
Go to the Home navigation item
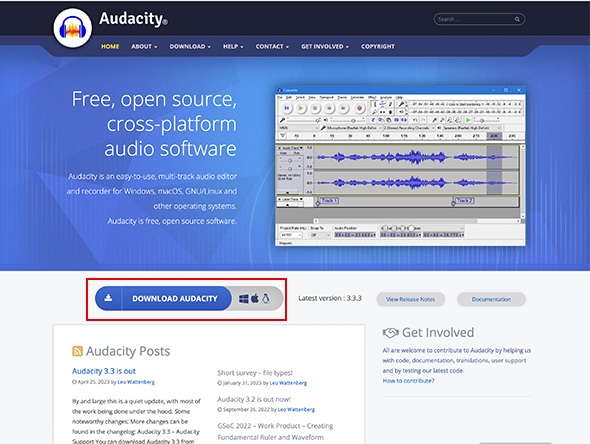[110, 47]
